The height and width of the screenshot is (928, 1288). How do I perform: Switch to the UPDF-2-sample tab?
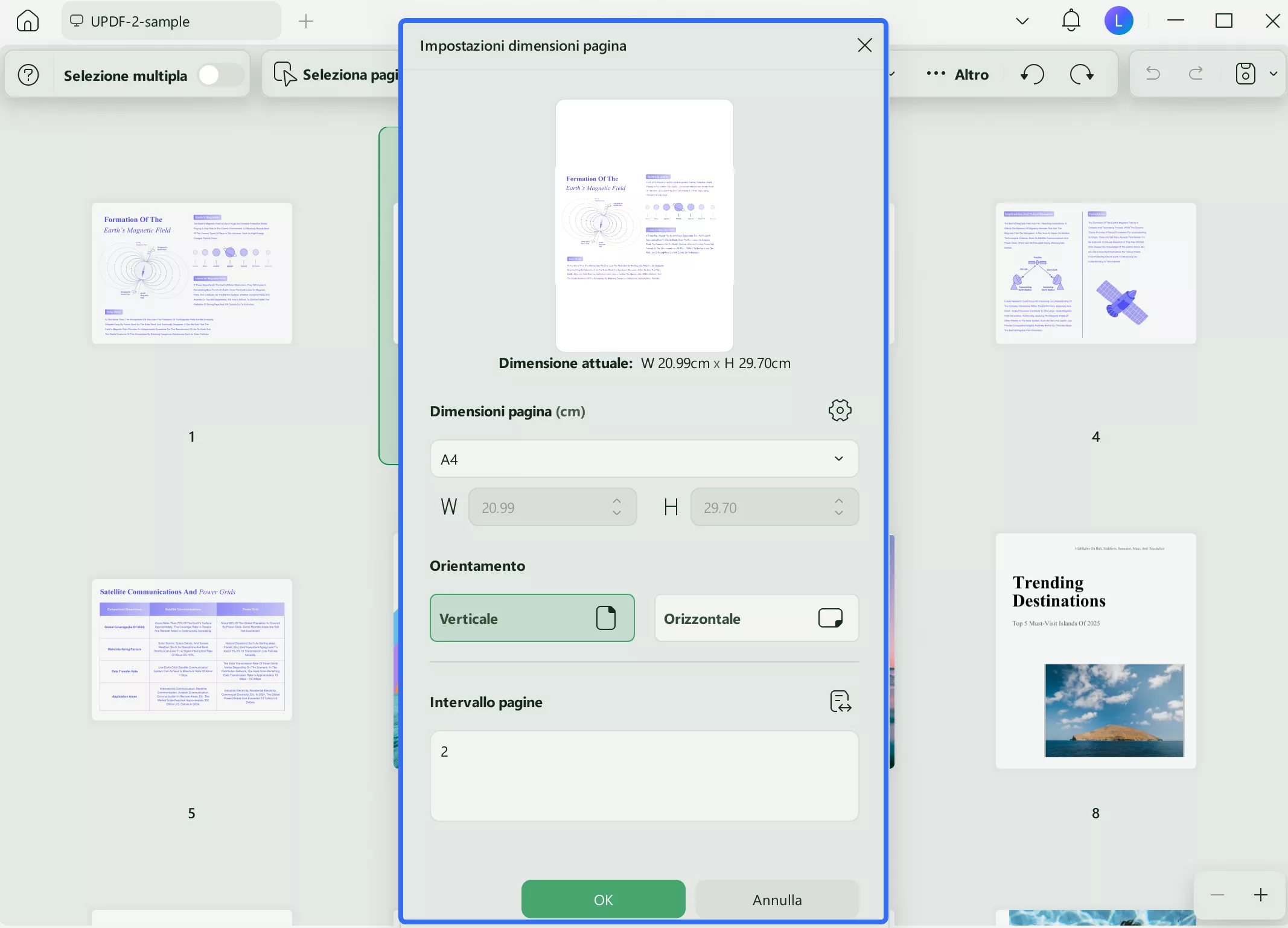(171, 21)
